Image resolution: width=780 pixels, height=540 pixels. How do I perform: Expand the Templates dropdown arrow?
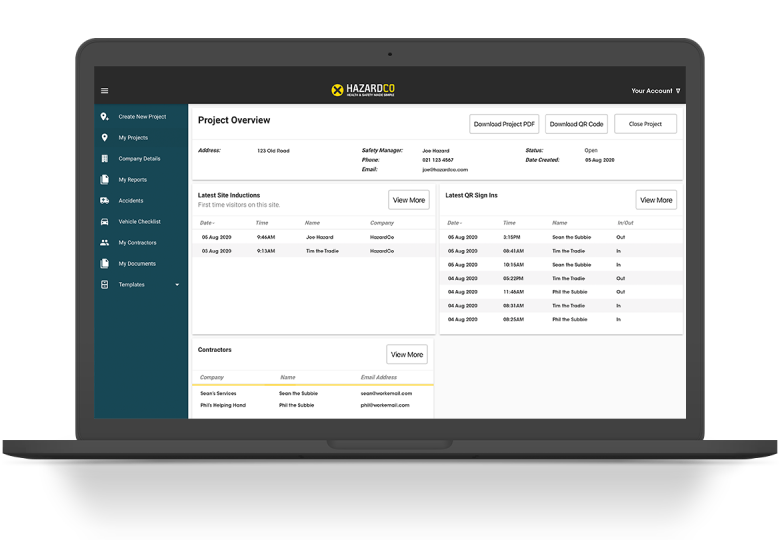click(177, 285)
